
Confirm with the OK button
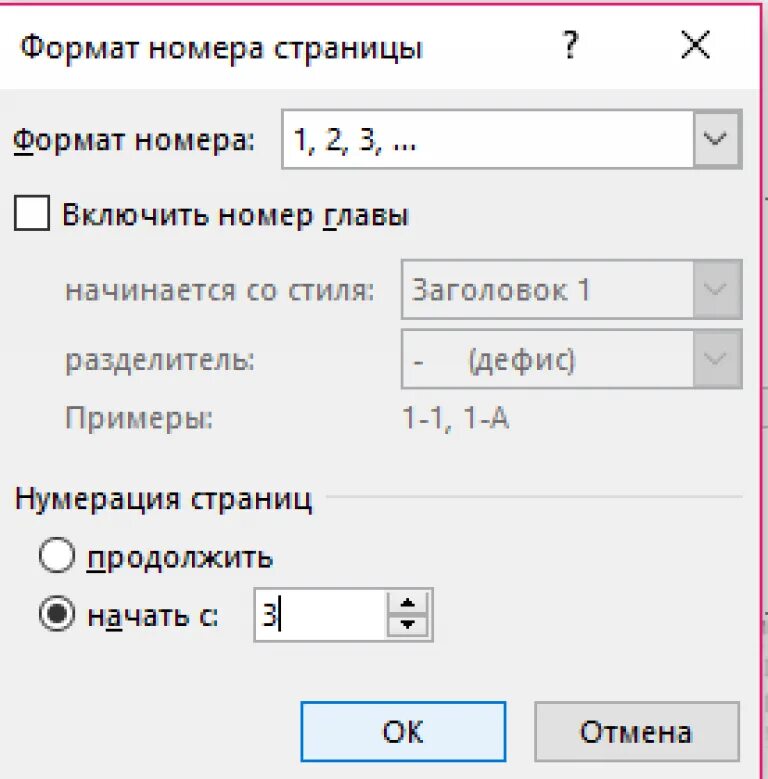(403, 731)
